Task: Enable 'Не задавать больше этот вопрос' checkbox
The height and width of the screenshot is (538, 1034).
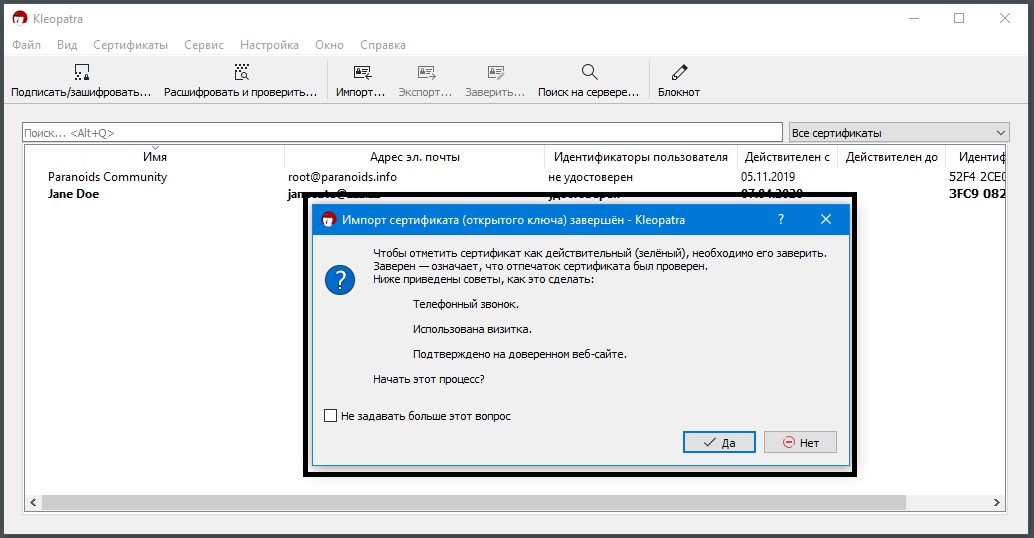Action: 330,416
